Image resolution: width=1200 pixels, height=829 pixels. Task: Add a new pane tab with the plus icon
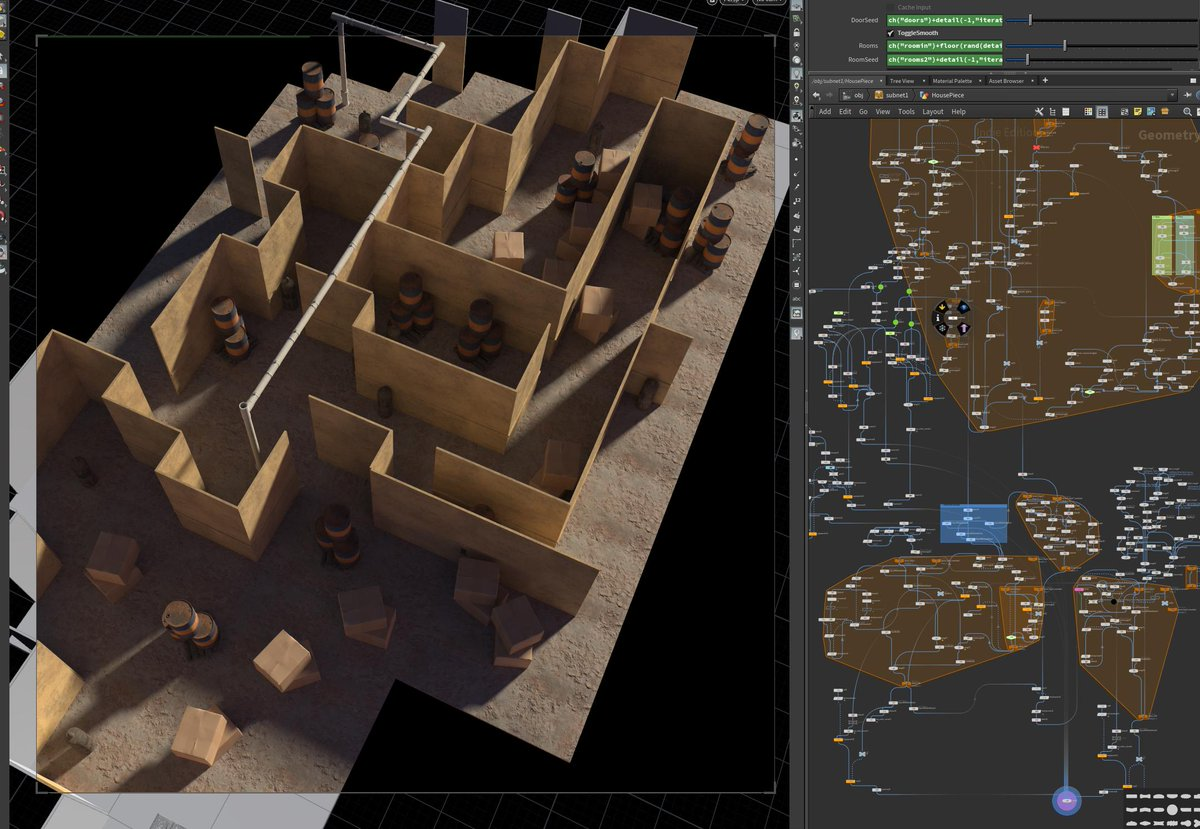pyautogui.click(x=1045, y=80)
